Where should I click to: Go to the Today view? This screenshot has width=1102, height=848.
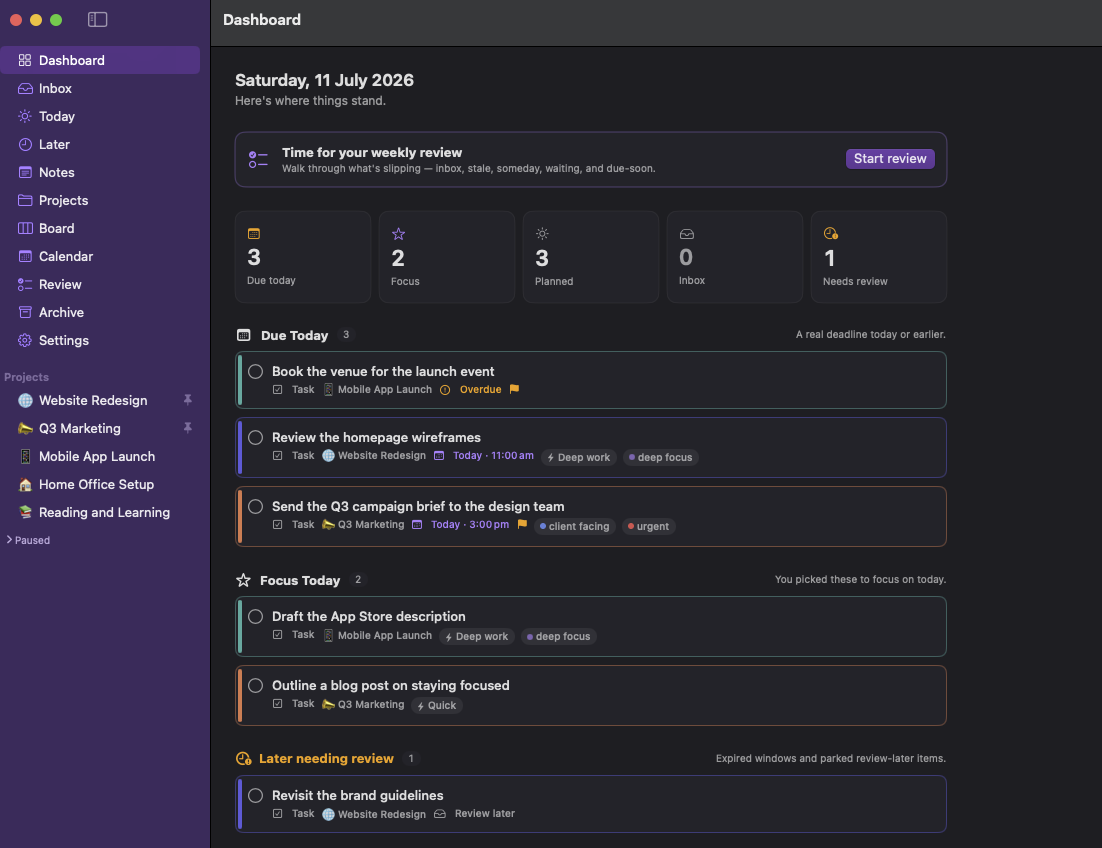coord(100,117)
